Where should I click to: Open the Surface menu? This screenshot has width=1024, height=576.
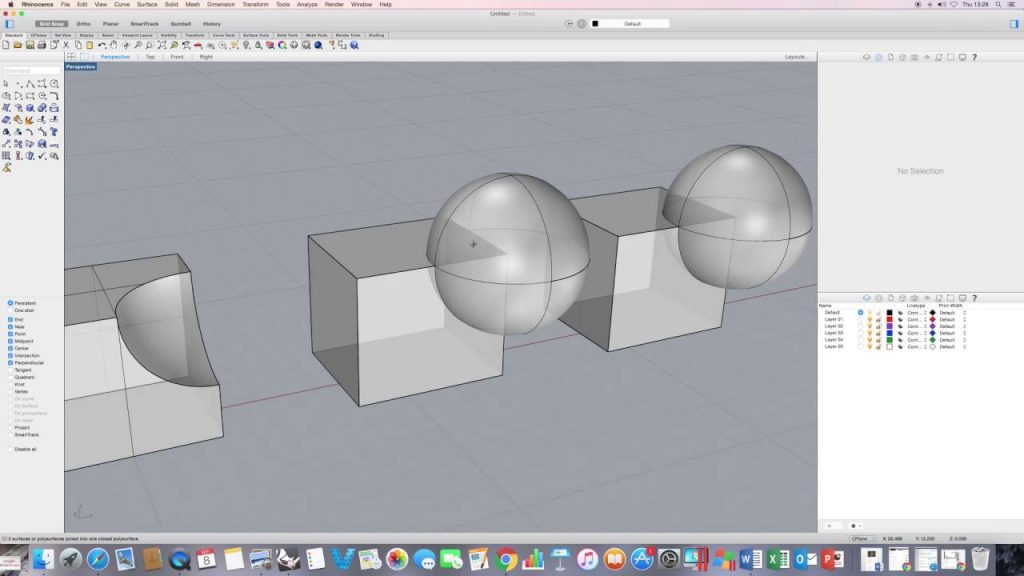(x=146, y=4)
